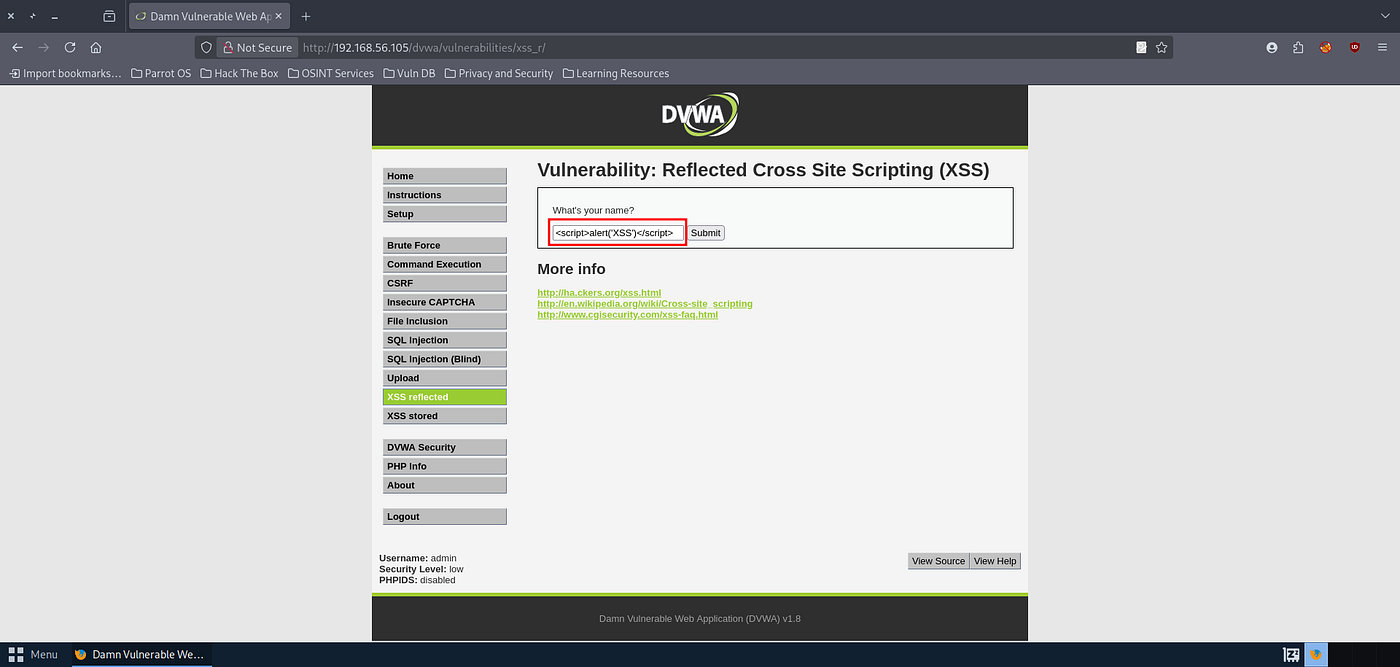Expand the Learning Resources bookmarks folder

point(615,73)
